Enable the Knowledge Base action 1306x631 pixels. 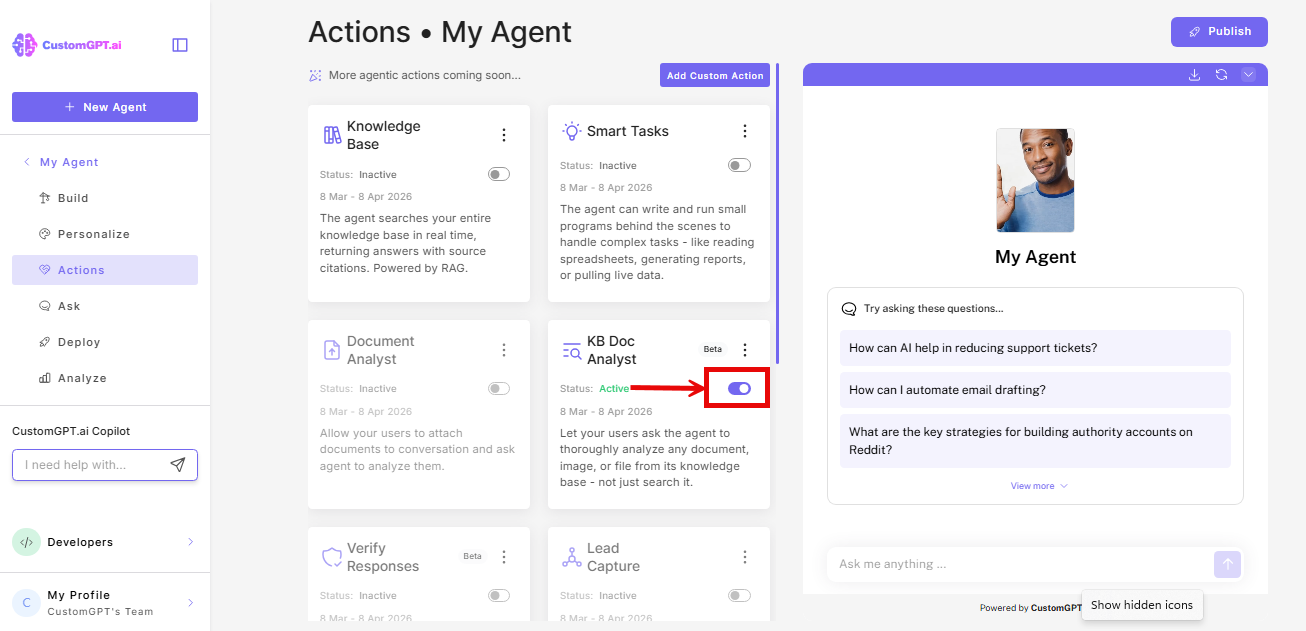point(498,173)
